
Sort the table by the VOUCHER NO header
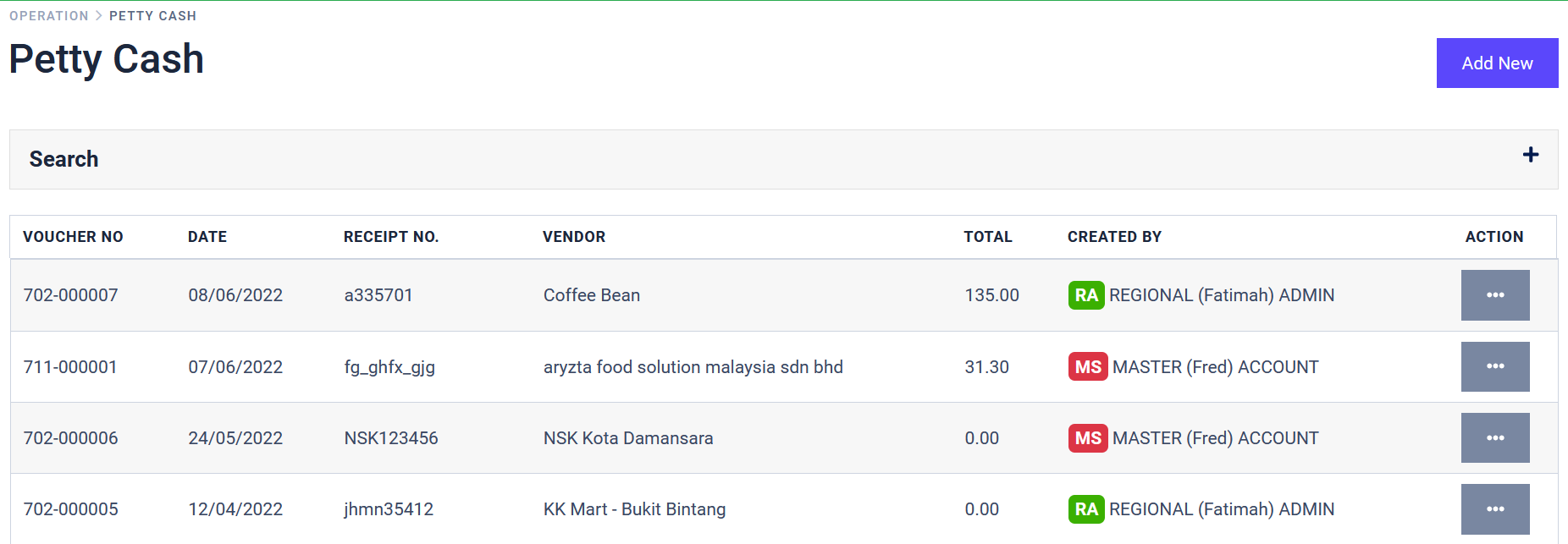[x=73, y=237]
